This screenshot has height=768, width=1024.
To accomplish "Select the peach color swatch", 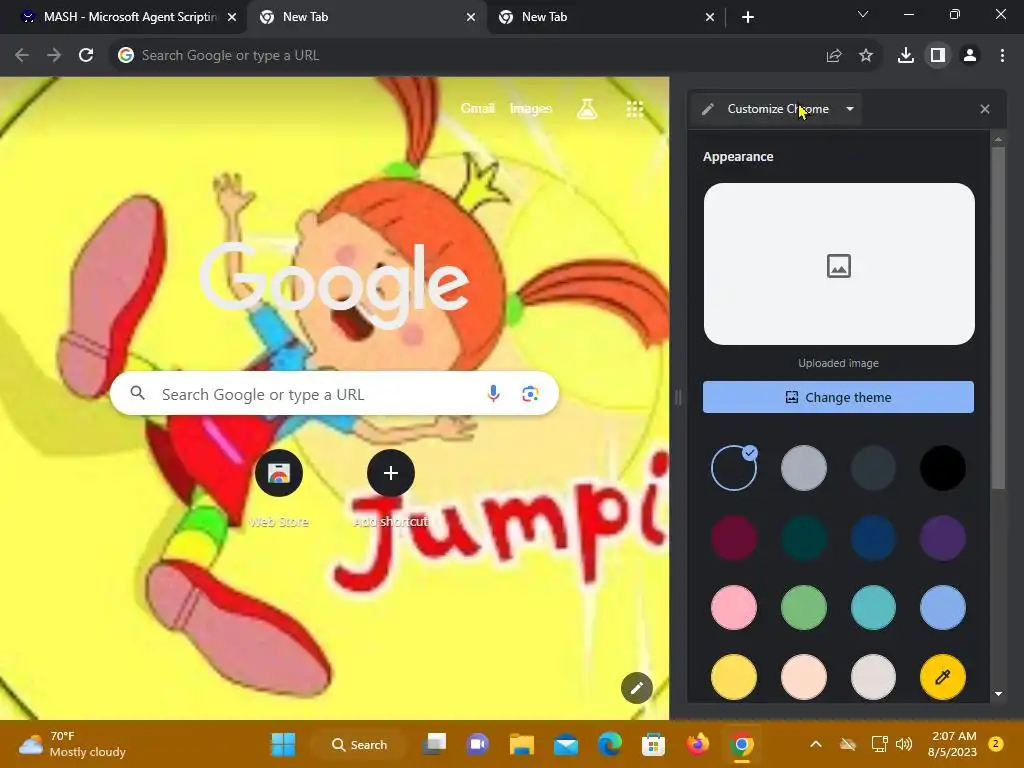I will click(x=804, y=677).
